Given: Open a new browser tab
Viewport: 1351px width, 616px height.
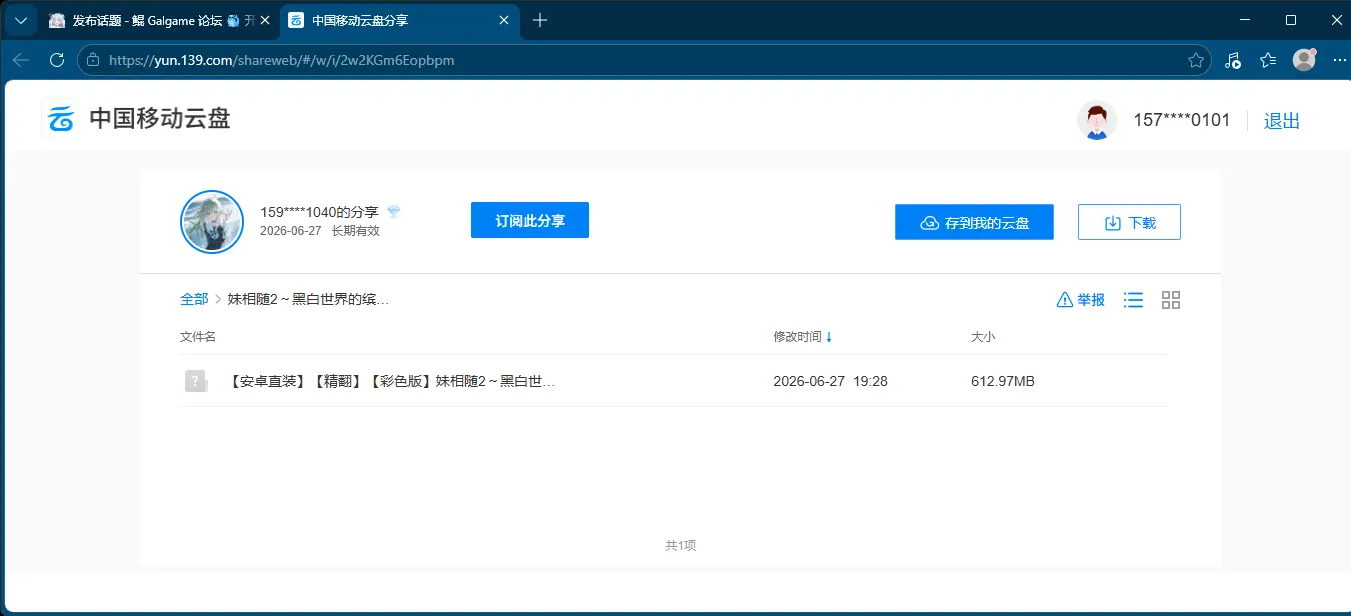Looking at the screenshot, I should pos(540,20).
